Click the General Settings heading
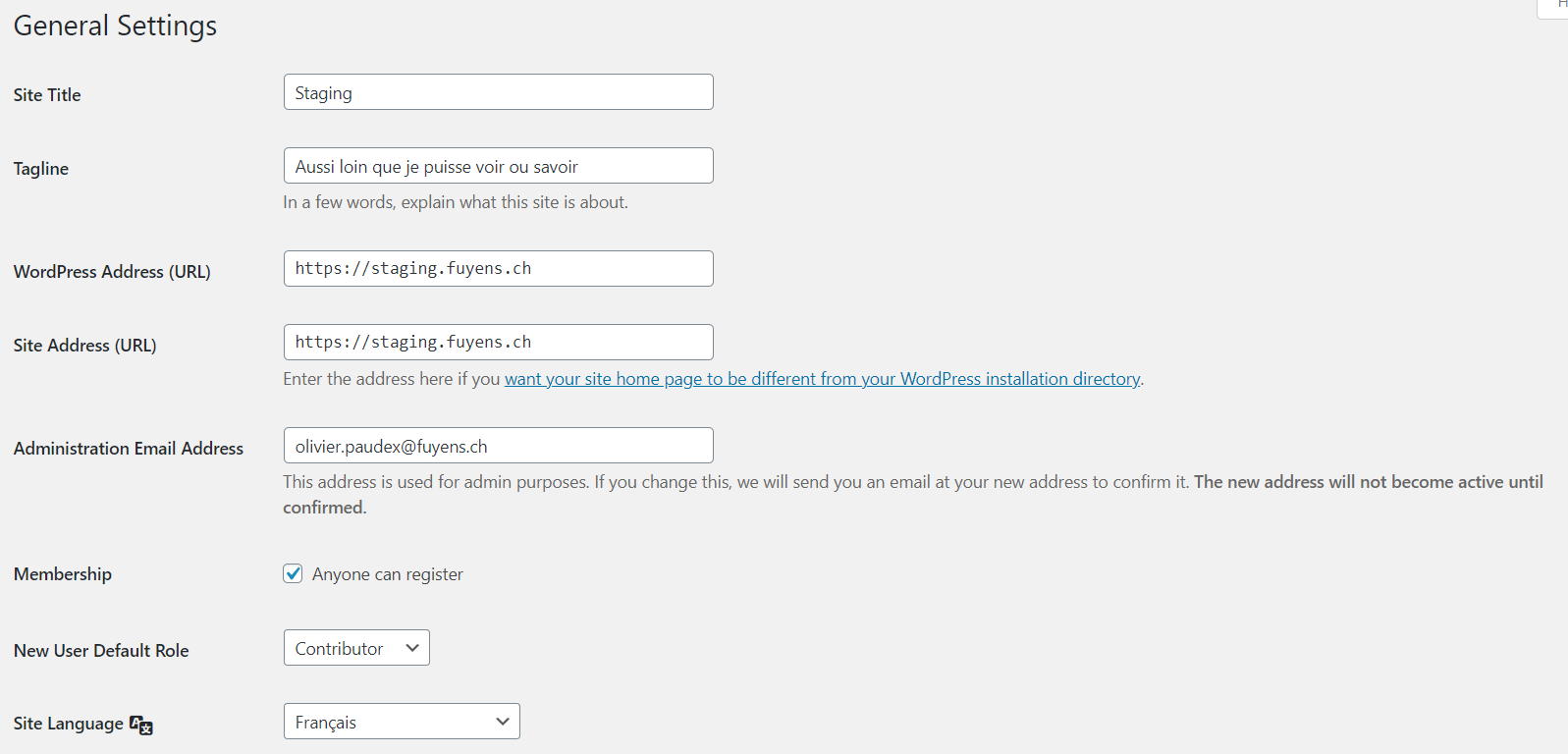This screenshot has height=754, width=1568. (x=115, y=26)
